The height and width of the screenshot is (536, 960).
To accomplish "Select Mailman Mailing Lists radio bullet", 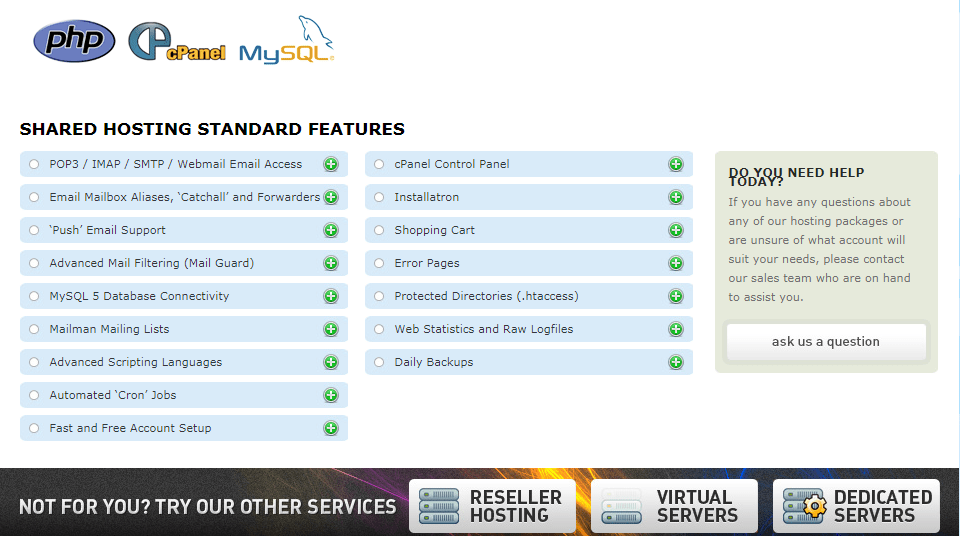I will point(34,330).
